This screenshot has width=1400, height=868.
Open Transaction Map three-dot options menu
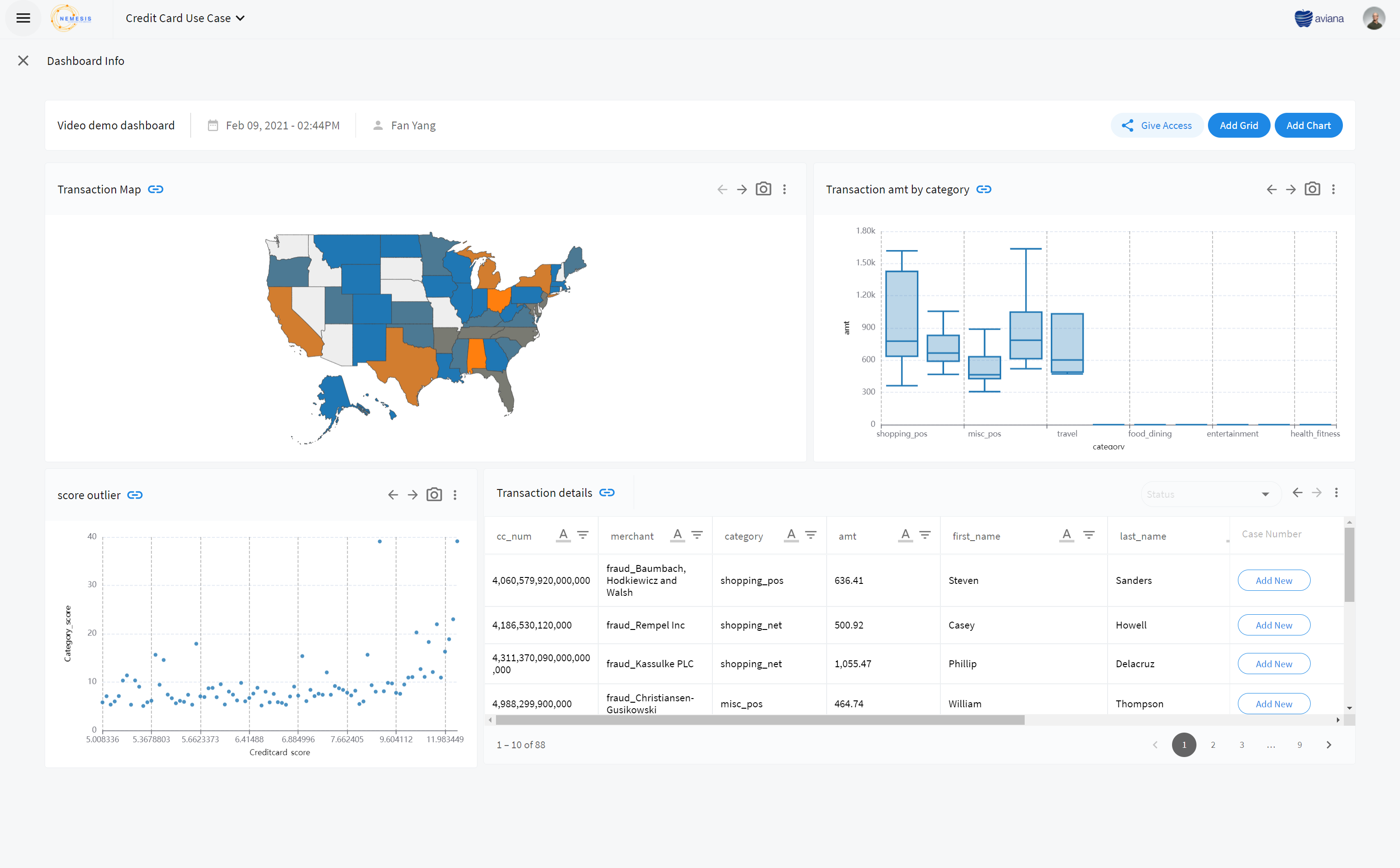785,189
